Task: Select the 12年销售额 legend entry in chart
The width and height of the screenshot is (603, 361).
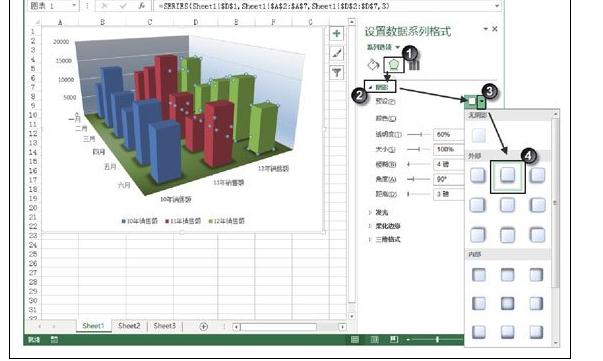Action: (227, 221)
